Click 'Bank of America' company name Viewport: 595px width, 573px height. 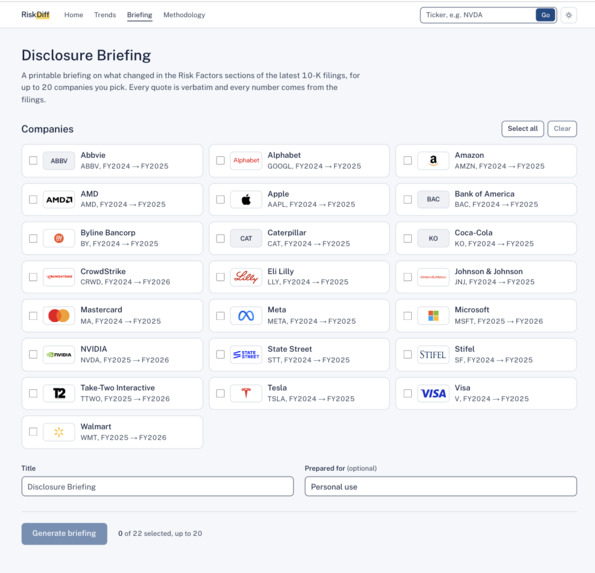pos(485,194)
